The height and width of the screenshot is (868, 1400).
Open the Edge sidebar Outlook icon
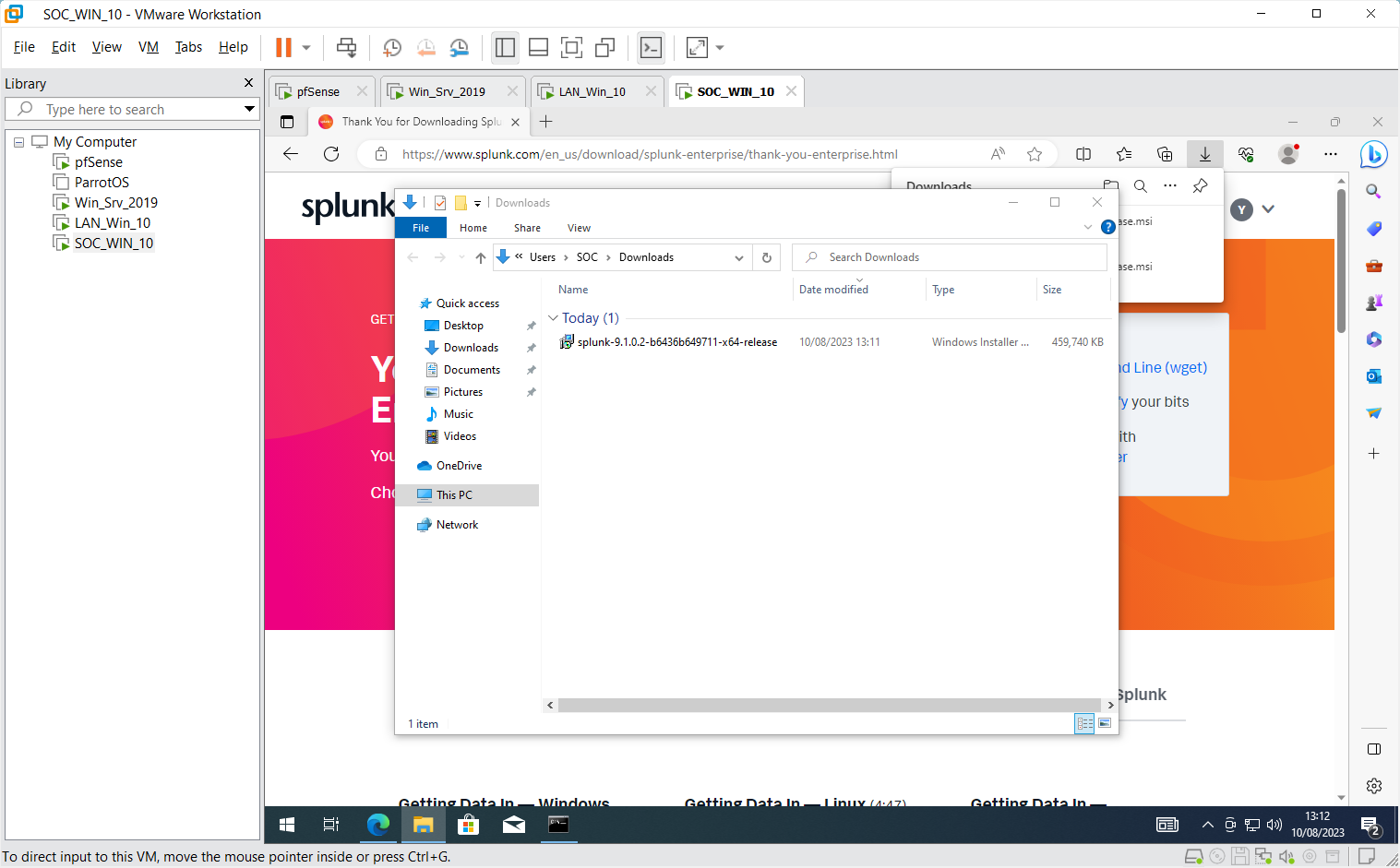(1374, 375)
